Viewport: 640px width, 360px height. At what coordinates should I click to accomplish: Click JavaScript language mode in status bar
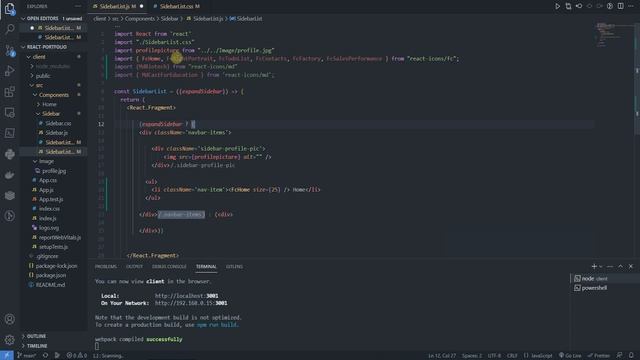(538, 356)
